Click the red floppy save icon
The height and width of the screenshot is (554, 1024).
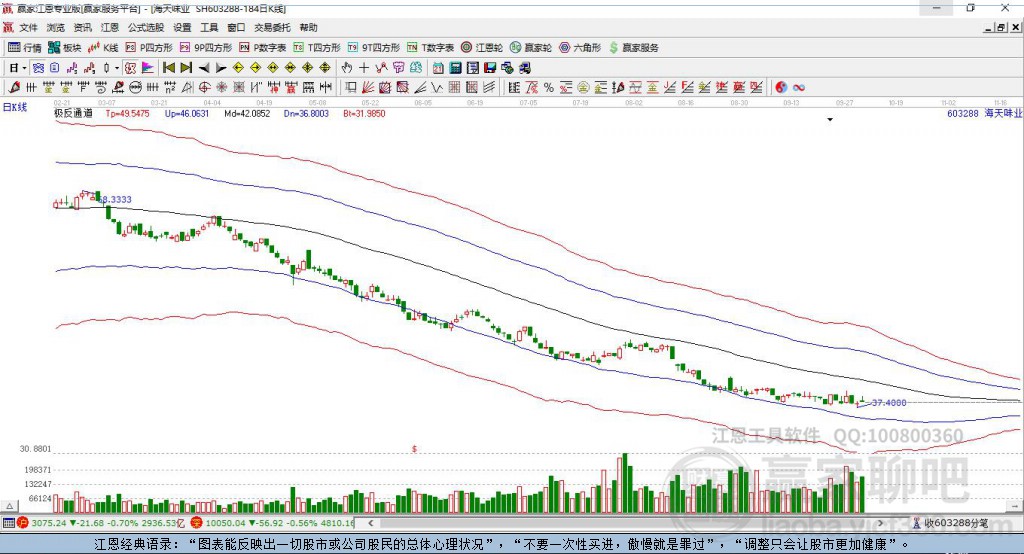[x=490, y=68]
